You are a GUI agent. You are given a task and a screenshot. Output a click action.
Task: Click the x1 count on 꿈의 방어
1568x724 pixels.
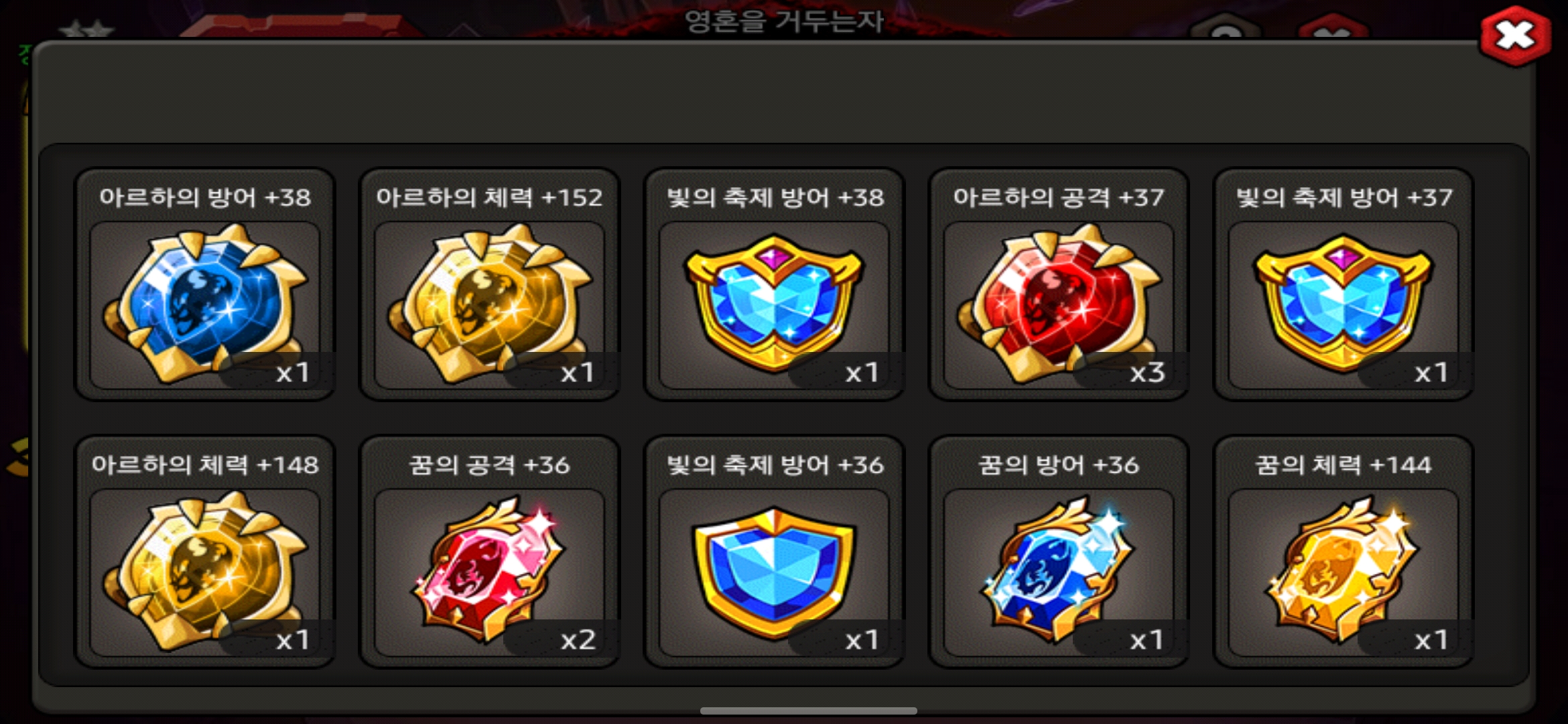click(x=1147, y=640)
